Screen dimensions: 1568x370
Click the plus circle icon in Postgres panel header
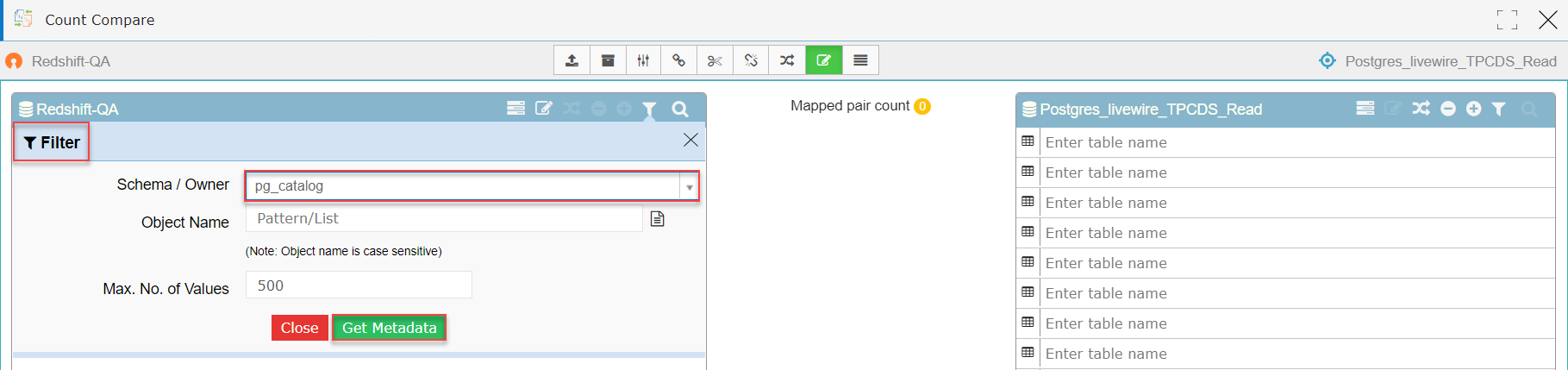1474,109
